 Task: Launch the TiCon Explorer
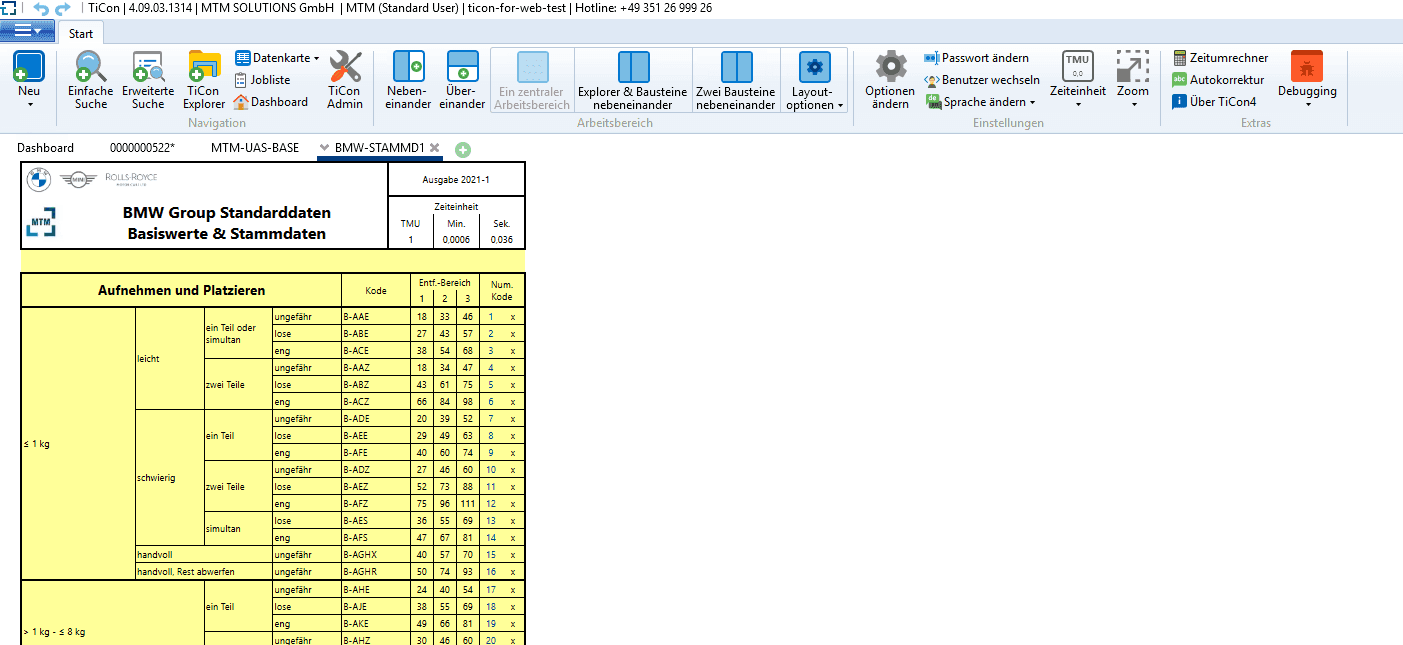pos(204,80)
